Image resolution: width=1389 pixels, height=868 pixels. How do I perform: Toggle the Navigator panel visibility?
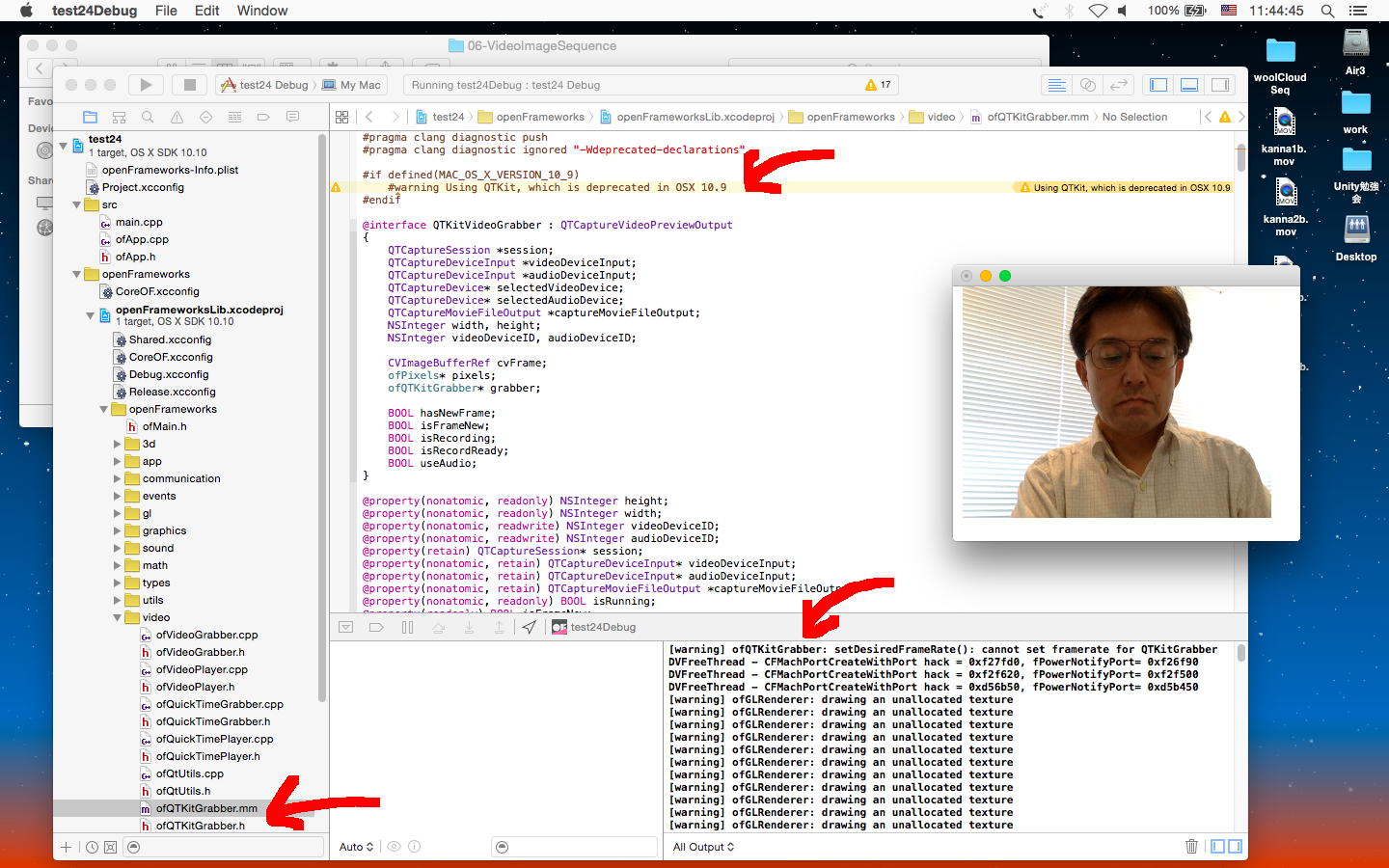(1158, 85)
